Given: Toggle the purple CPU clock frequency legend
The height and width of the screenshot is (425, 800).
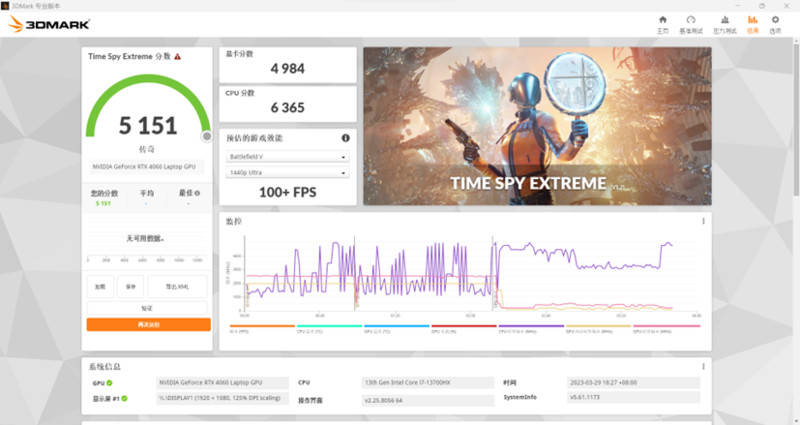Looking at the screenshot, I should 531,329.
